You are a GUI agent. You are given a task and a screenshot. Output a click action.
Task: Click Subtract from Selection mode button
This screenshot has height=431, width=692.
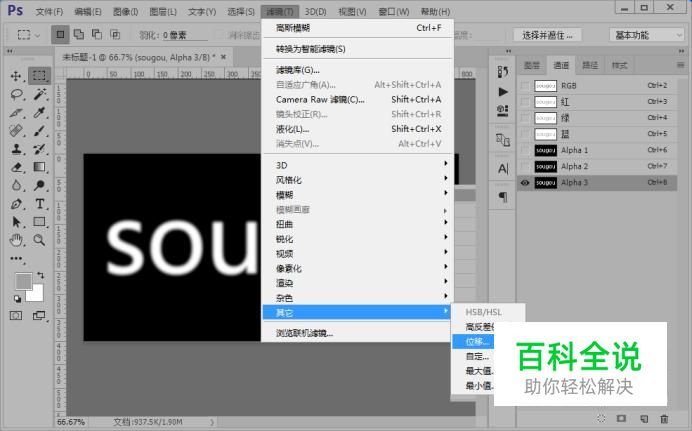(97, 34)
